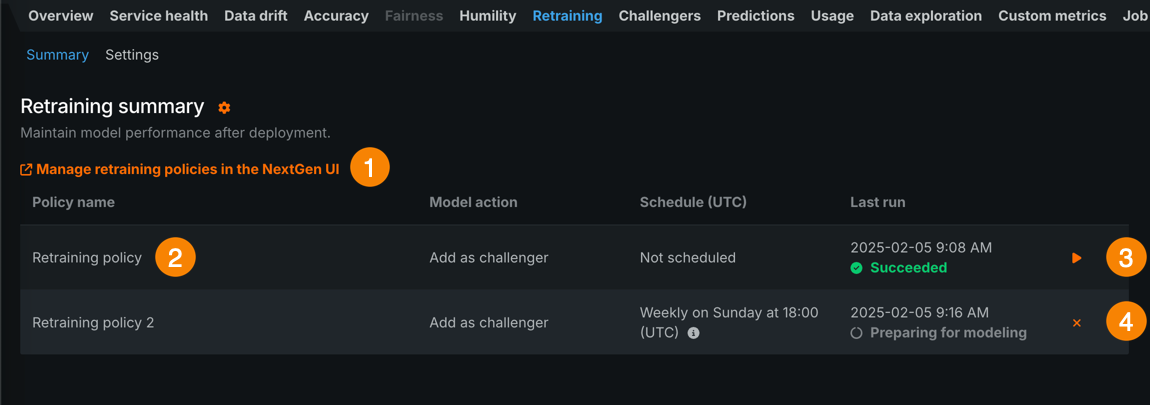This screenshot has height=405, width=1150.
Task: Open the Service health tab
Action: [x=158, y=16]
